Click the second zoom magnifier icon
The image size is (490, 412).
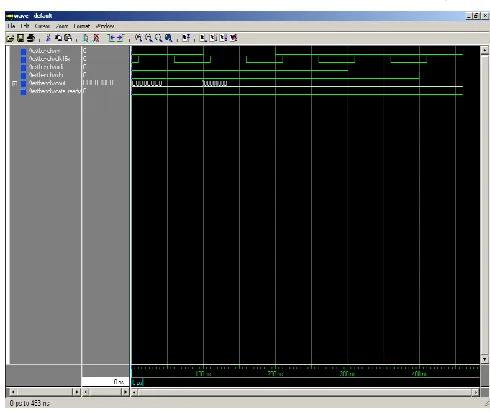pyautogui.click(x=148, y=38)
